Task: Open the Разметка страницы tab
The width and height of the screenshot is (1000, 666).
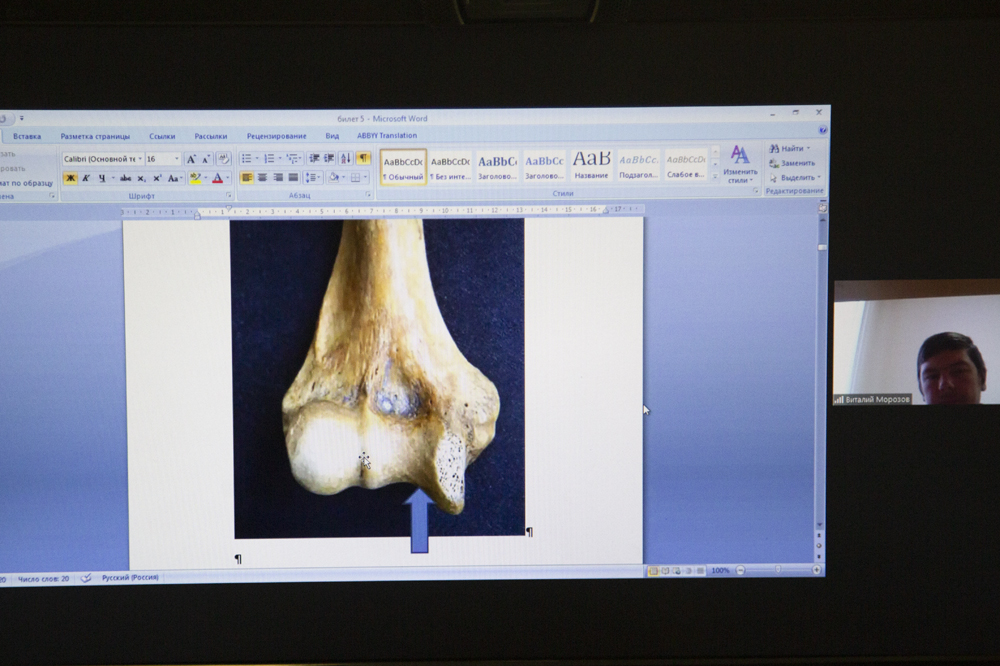Action: click(x=95, y=137)
